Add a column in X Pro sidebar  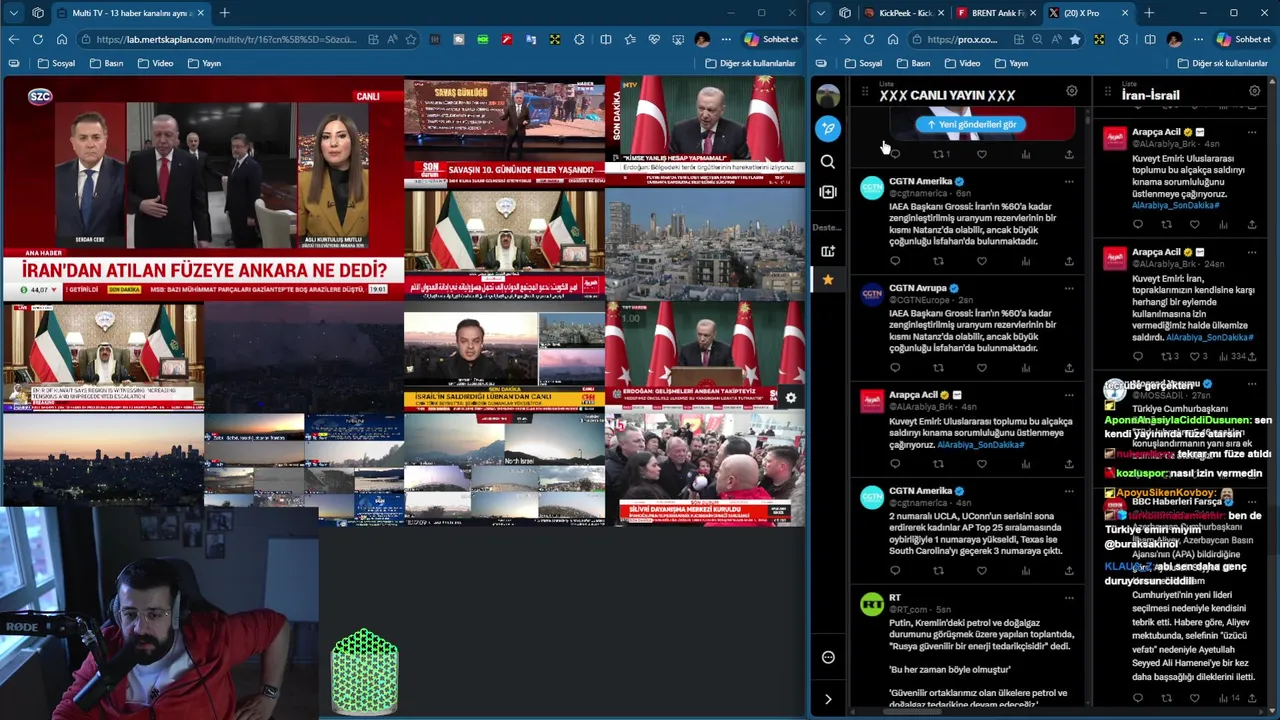click(x=828, y=192)
